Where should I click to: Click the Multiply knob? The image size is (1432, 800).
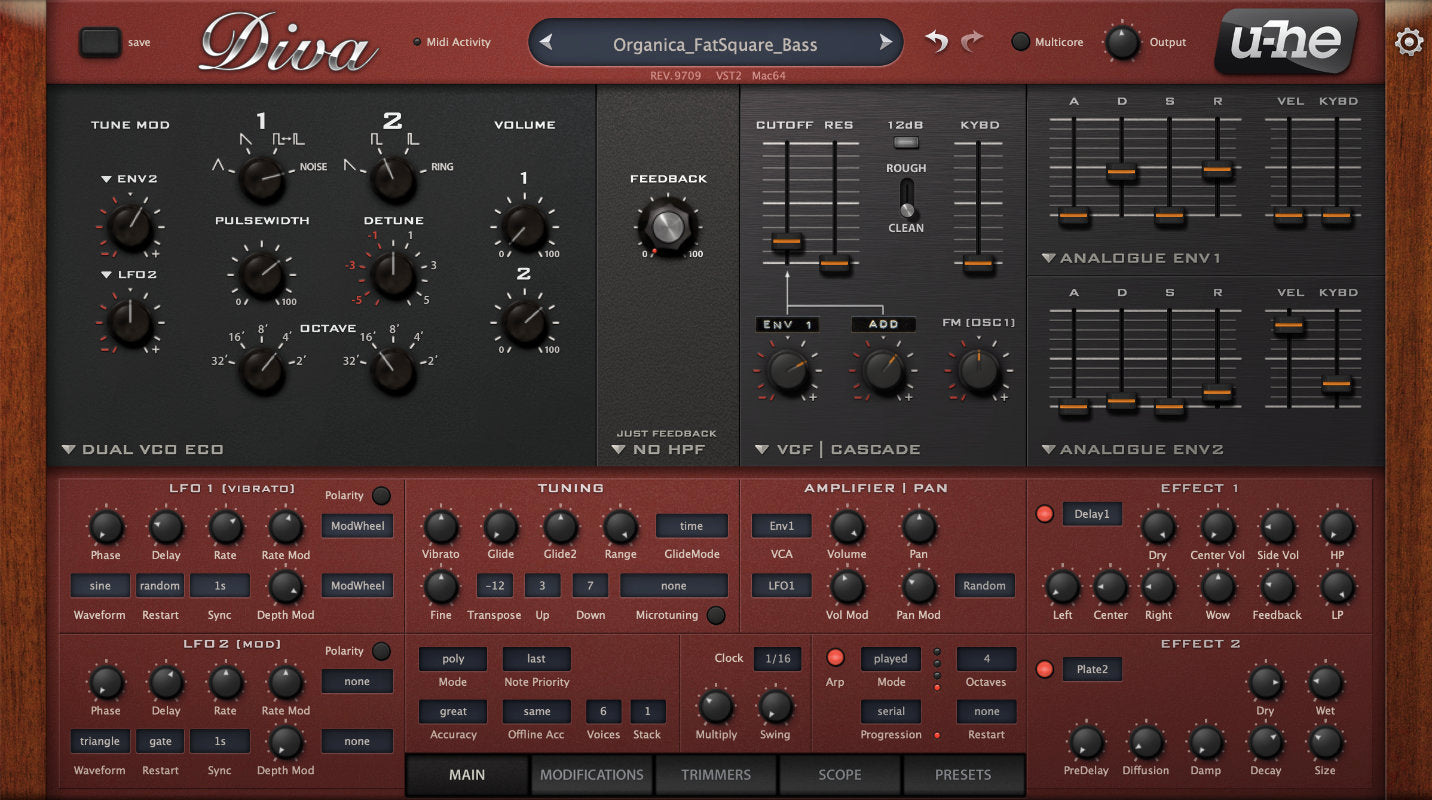tap(715, 706)
